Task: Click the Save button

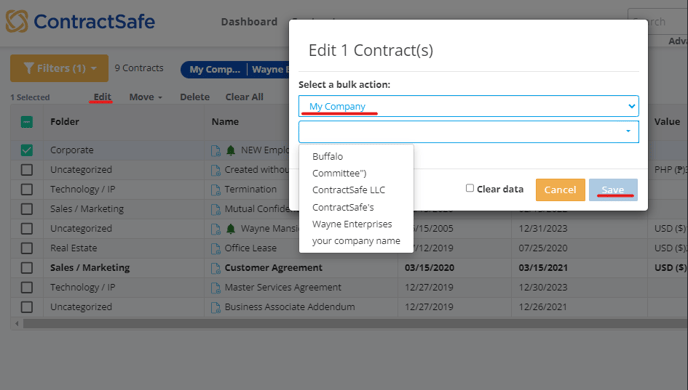Action: (613, 190)
